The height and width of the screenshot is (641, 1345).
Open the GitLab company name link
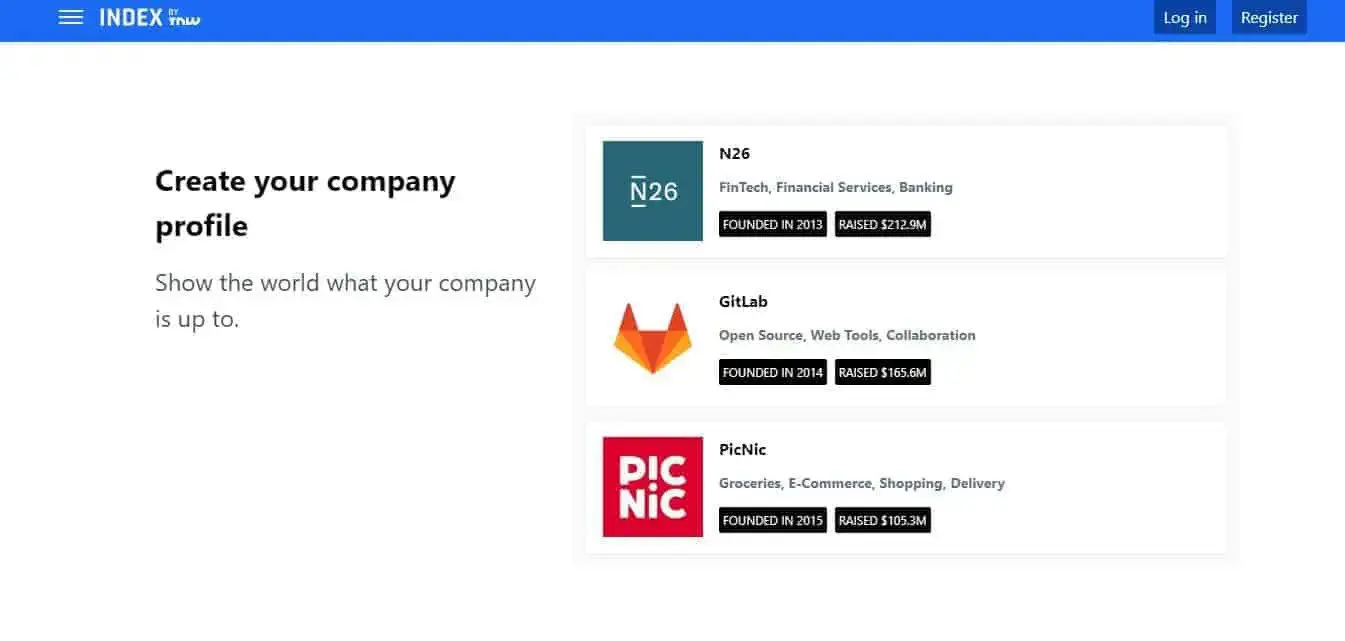point(743,302)
